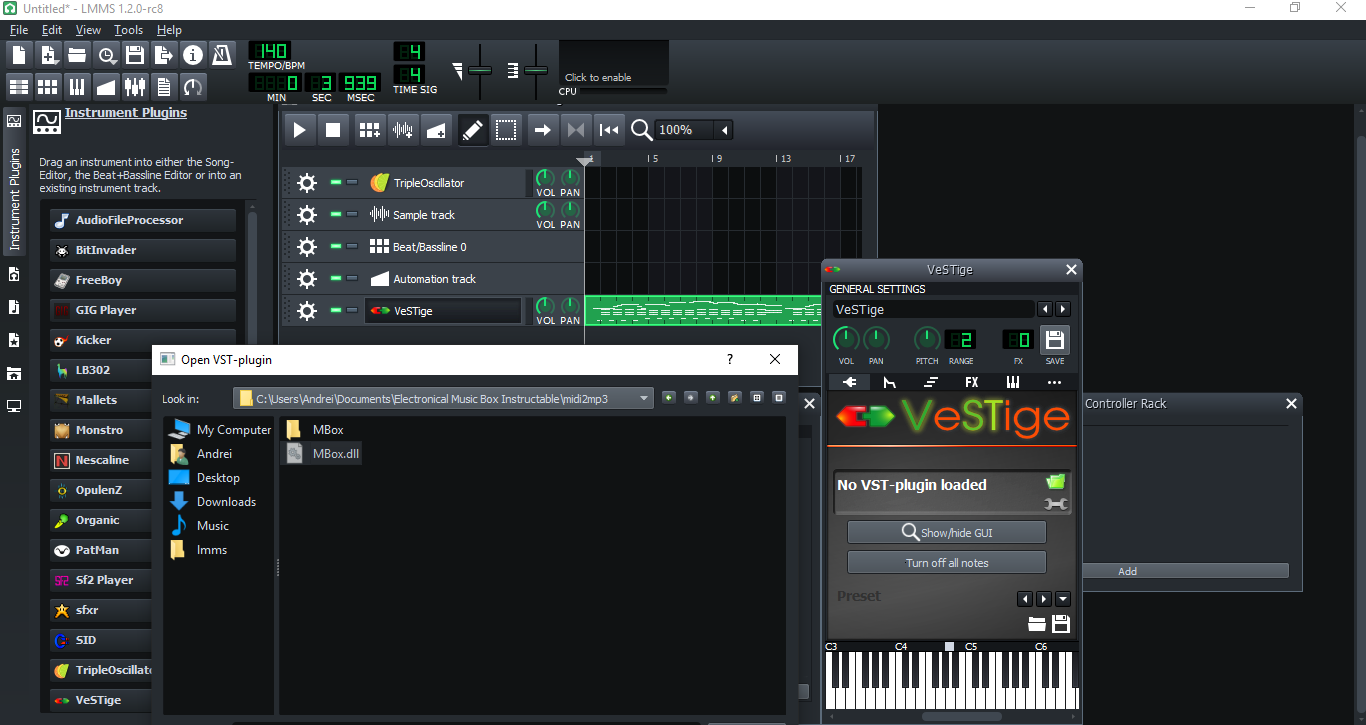
Task: Click Show/hide GUI button
Action: [947, 532]
